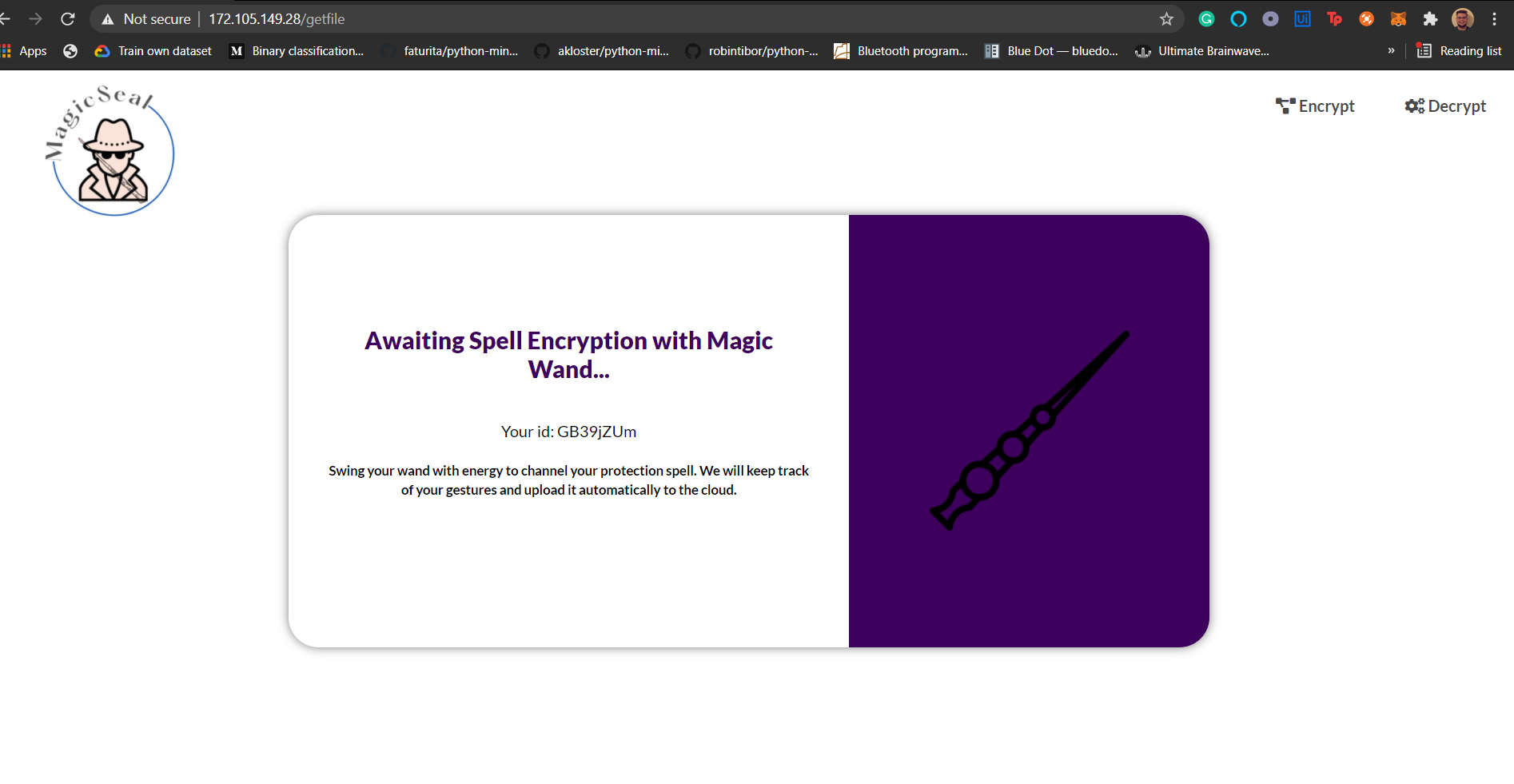Open the 'Bluetooth program...' bookmark
1514x784 pixels.
(901, 51)
